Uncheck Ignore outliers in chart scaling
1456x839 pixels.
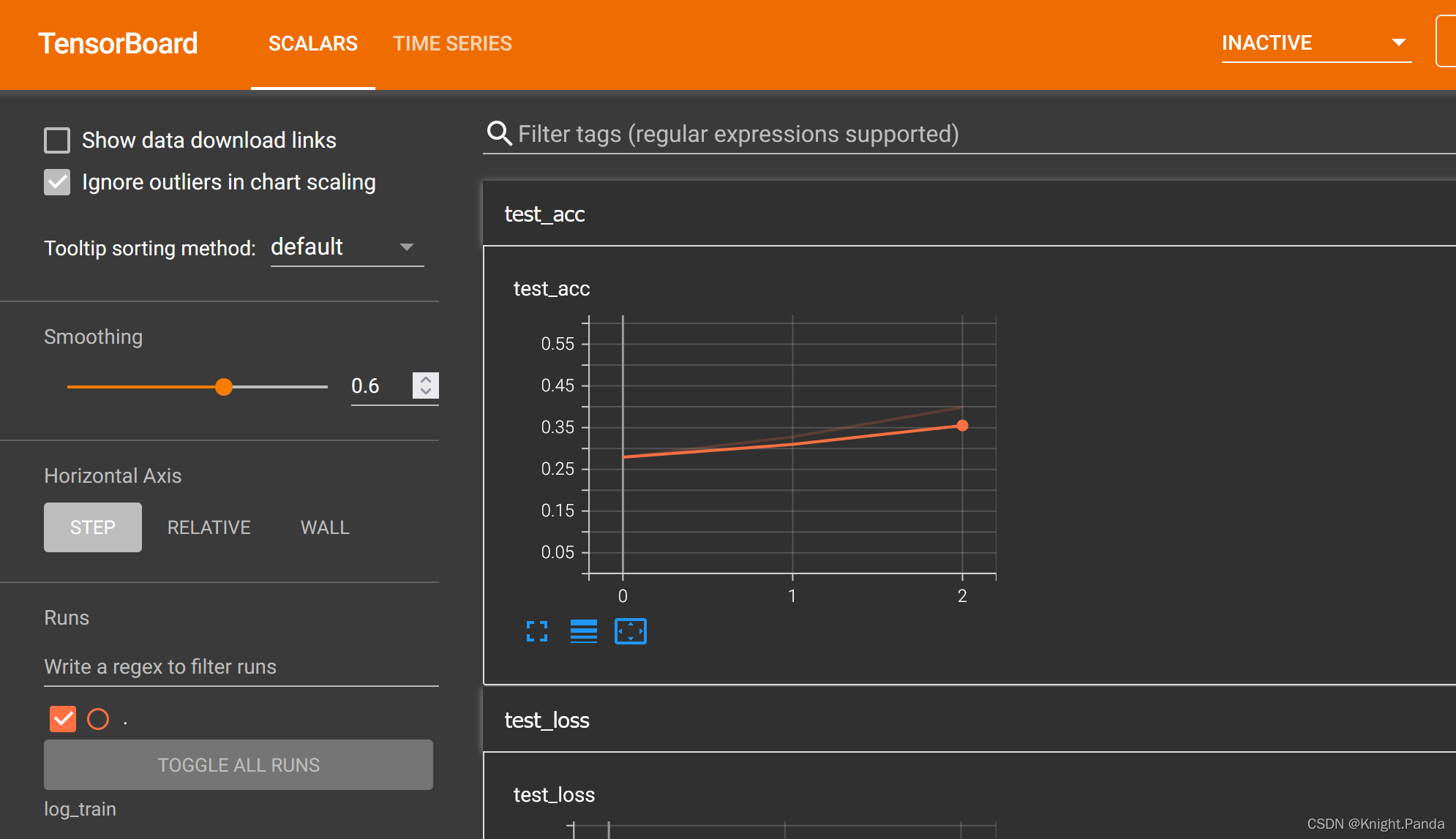57,182
